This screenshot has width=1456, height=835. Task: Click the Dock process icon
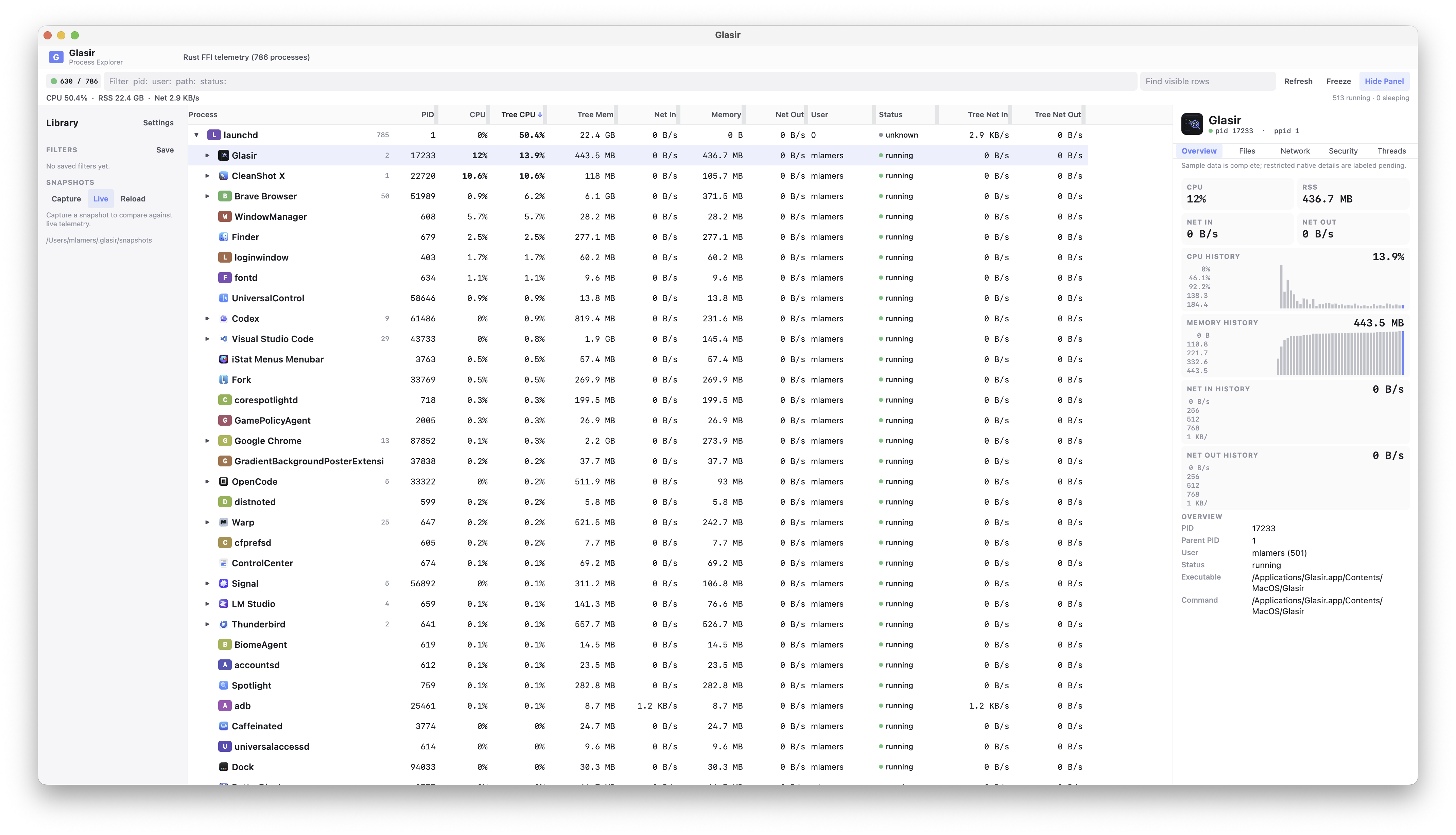pos(224,767)
